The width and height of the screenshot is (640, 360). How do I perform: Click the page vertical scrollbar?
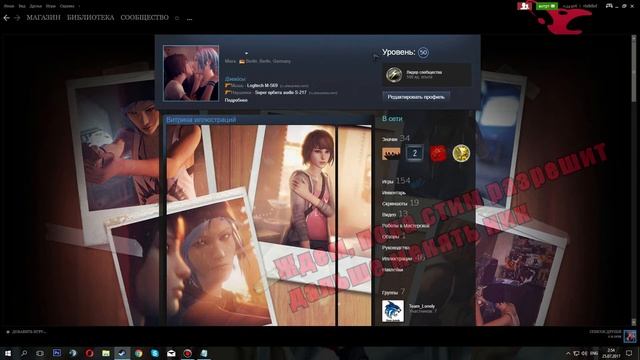[634, 180]
